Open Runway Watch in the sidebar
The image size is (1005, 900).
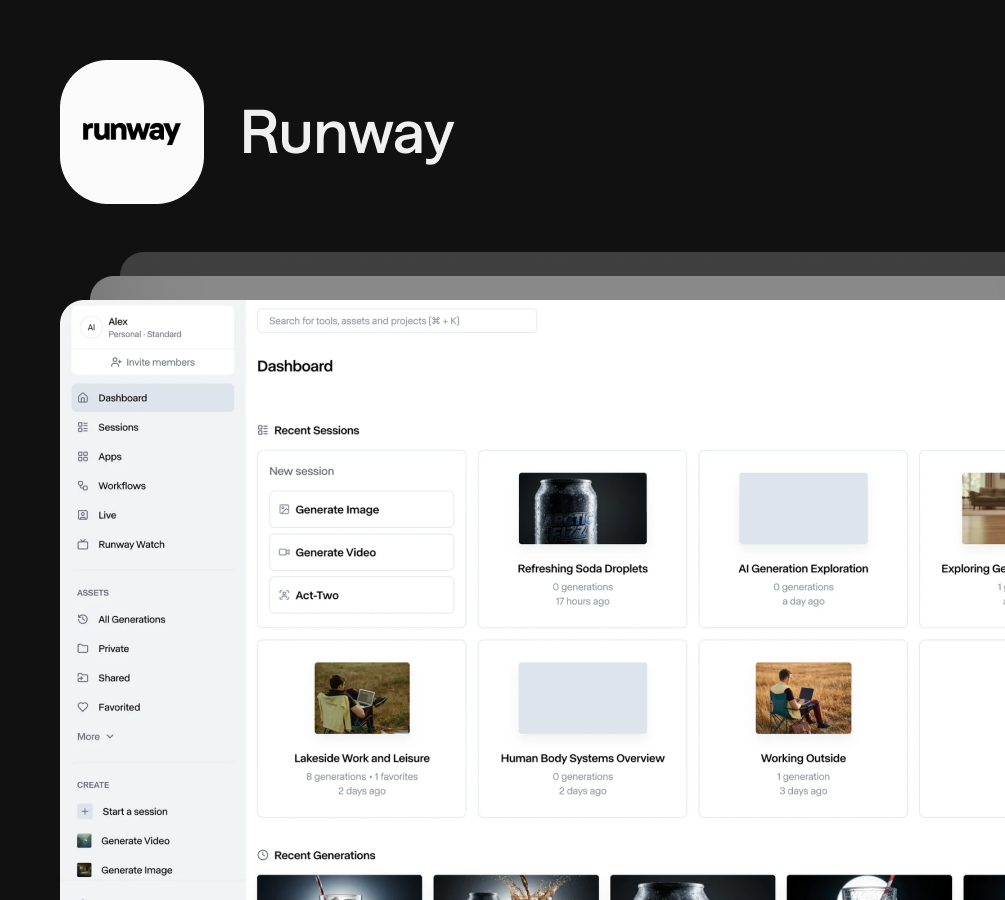[x=153, y=544]
